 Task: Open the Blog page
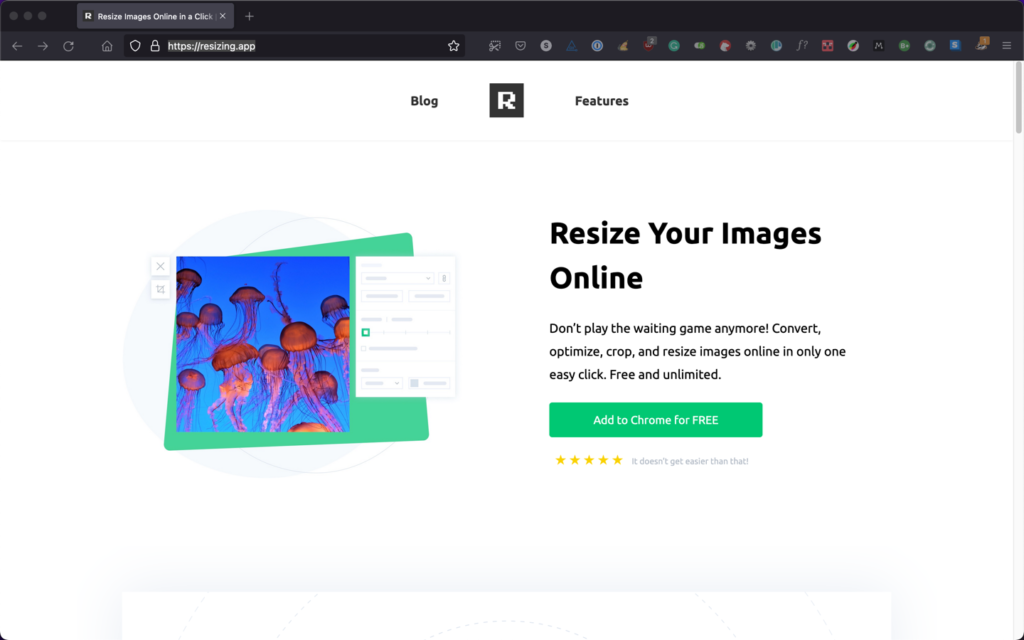point(424,101)
